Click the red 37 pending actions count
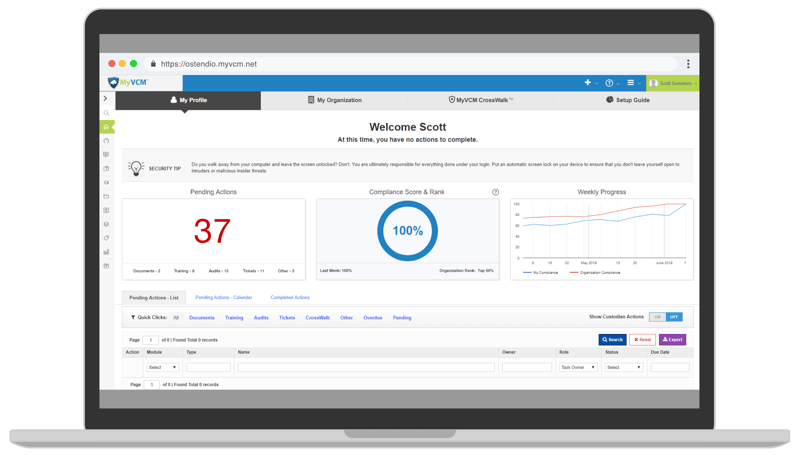 tap(212, 231)
